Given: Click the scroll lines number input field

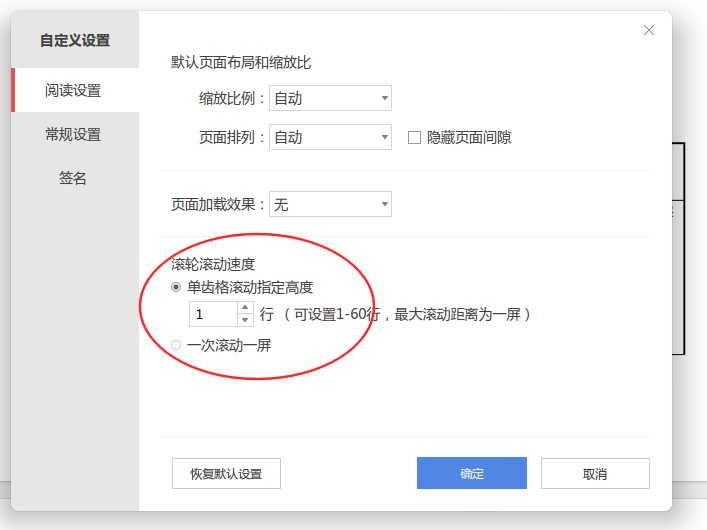Looking at the screenshot, I should click(213, 314).
